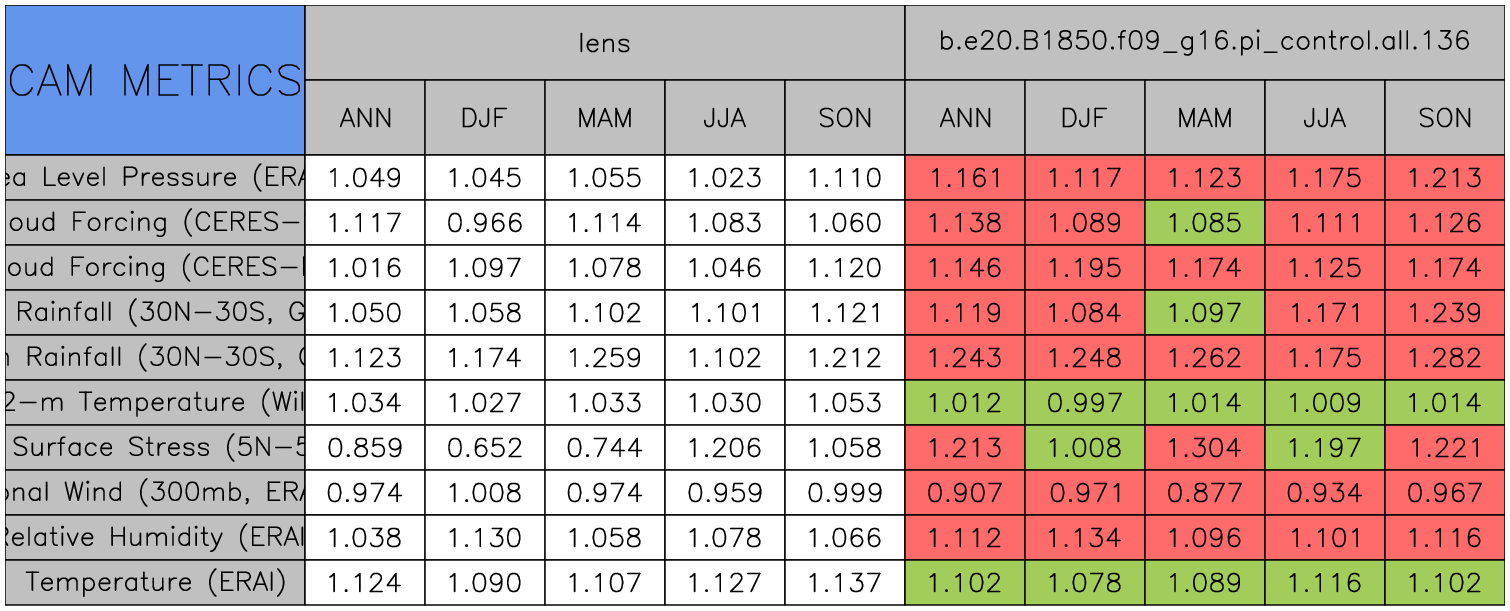Click the Surface Stress row label
This screenshot has width=1510, height=611.
click(x=155, y=447)
